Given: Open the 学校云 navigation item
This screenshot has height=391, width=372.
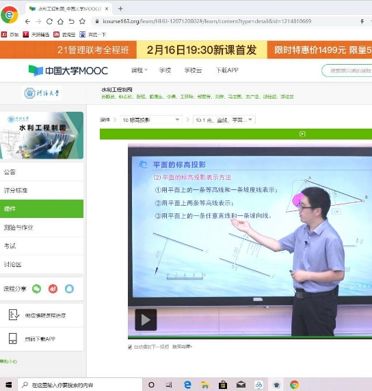Looking at the screenshot, I should (193, 70).
